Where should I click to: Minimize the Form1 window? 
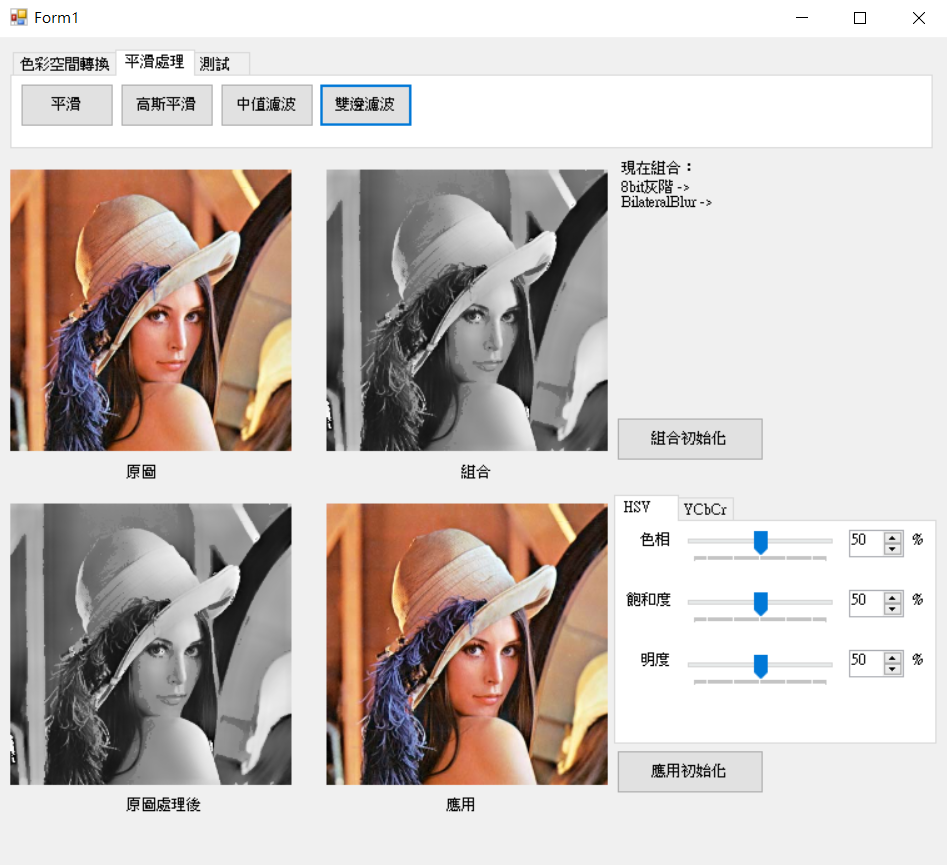(802, 18)
